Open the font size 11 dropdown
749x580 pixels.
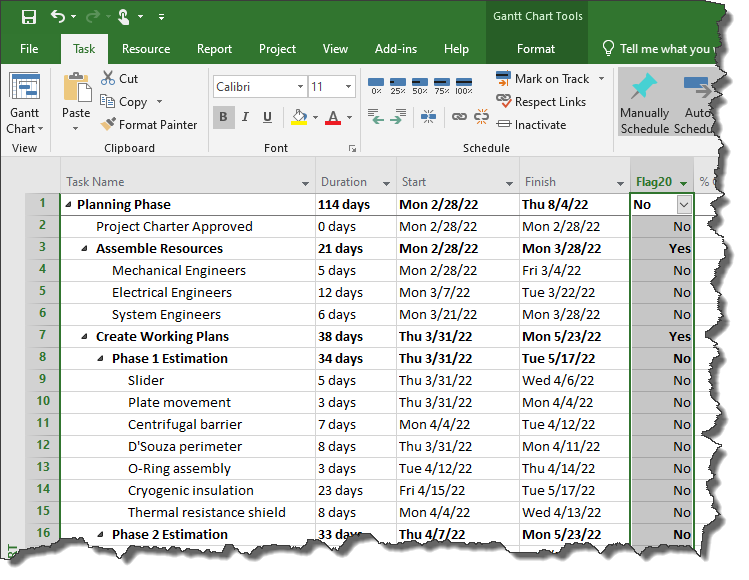[349, 86]
